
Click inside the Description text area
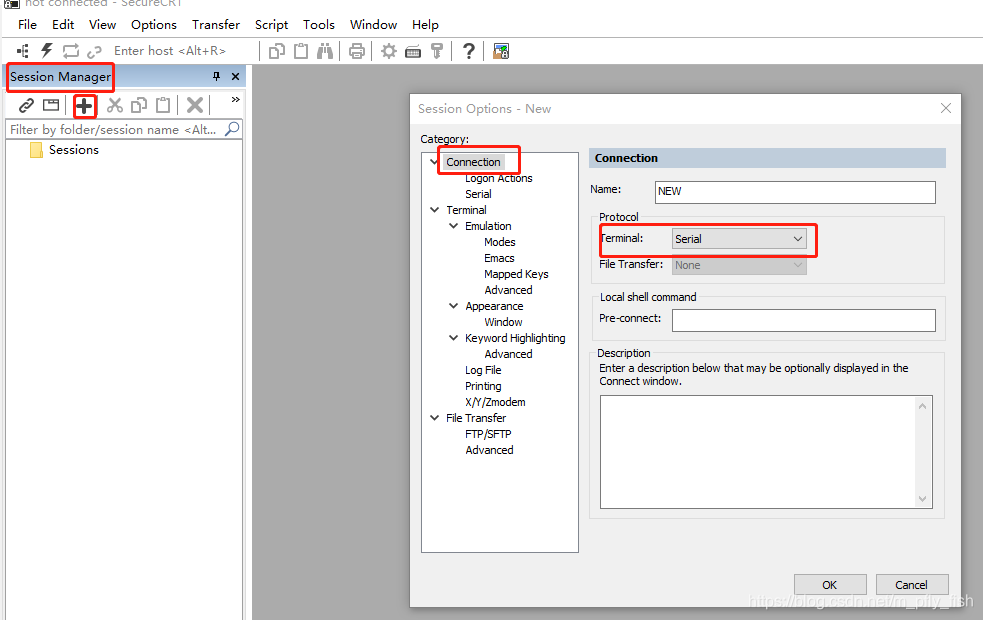click(759, 451)
